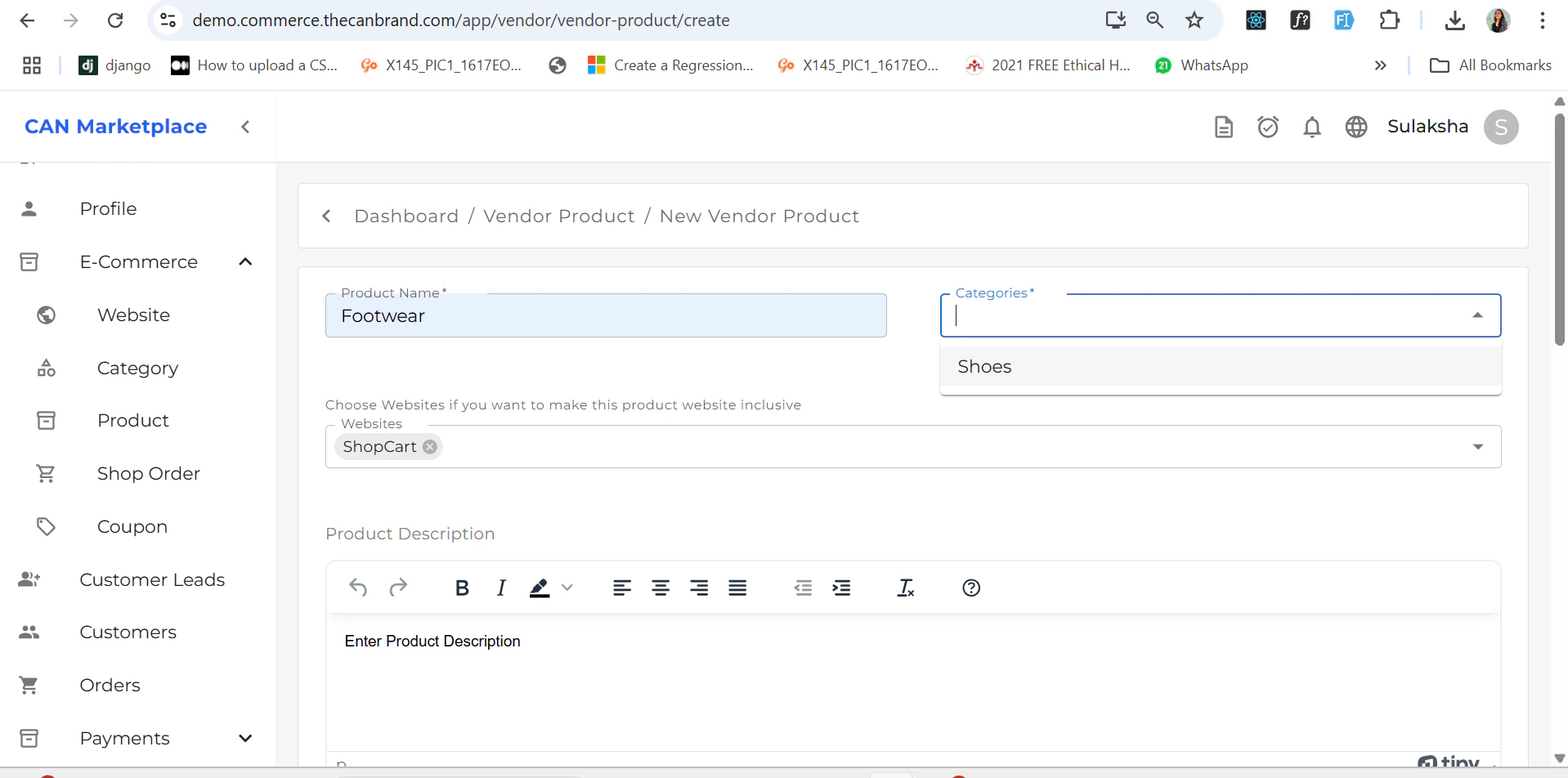
Task: Go to Dashboard breadcrumb
Action: [406, 216]
